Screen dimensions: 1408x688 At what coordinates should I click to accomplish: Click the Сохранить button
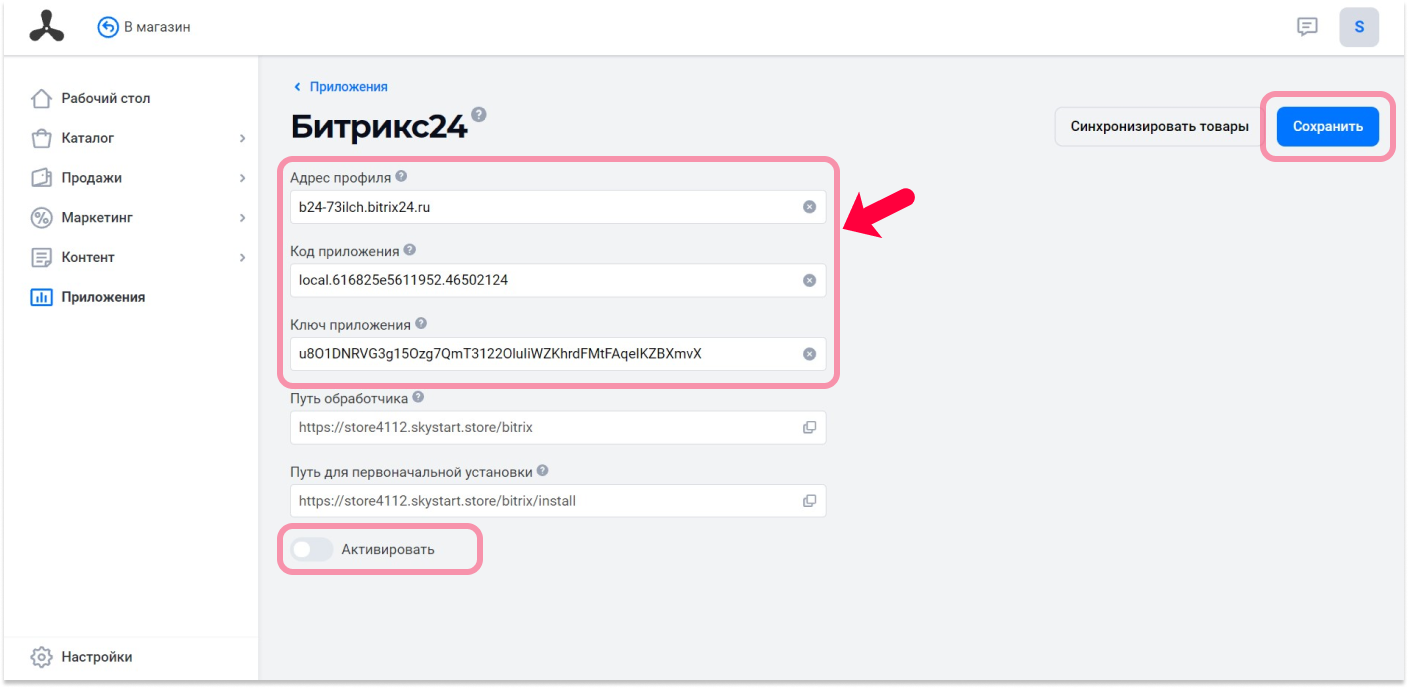(1328, 127)
